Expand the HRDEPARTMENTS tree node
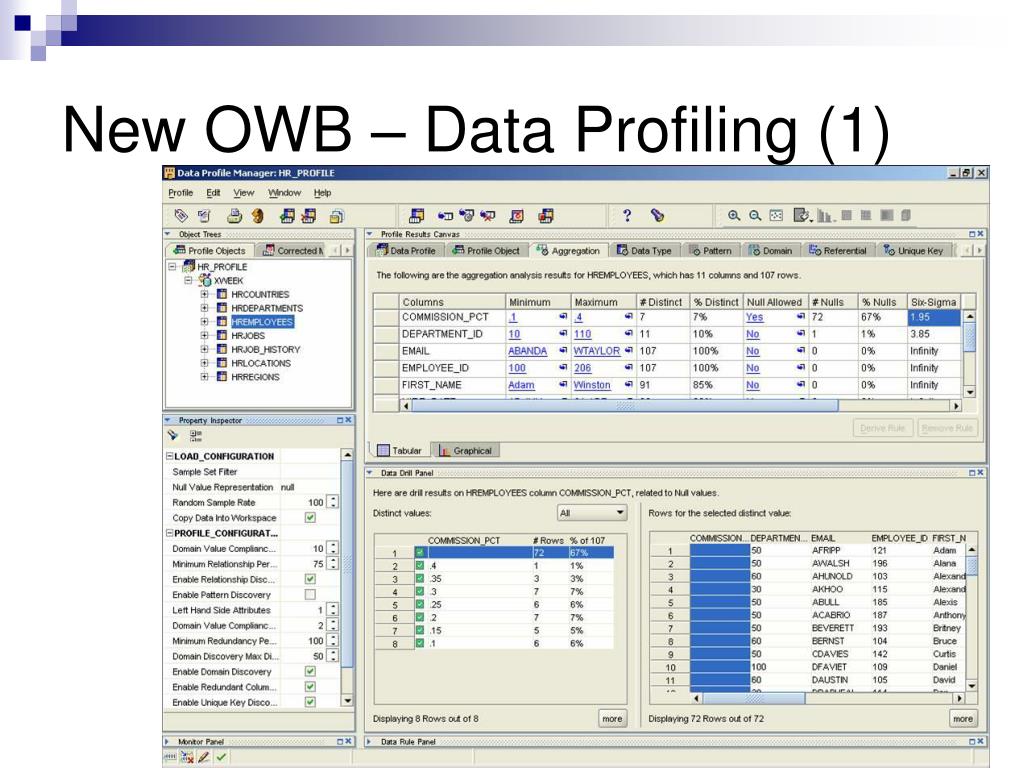The width and height of the screenshot is (1024, 768). tap(204, 308)
